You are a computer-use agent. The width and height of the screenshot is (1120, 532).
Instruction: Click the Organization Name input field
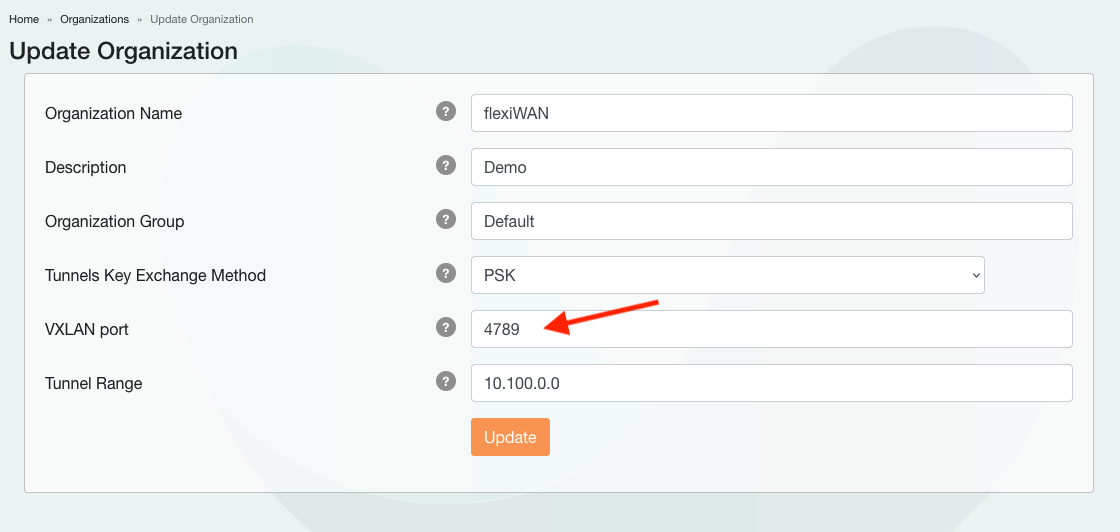tap(771, 113)
